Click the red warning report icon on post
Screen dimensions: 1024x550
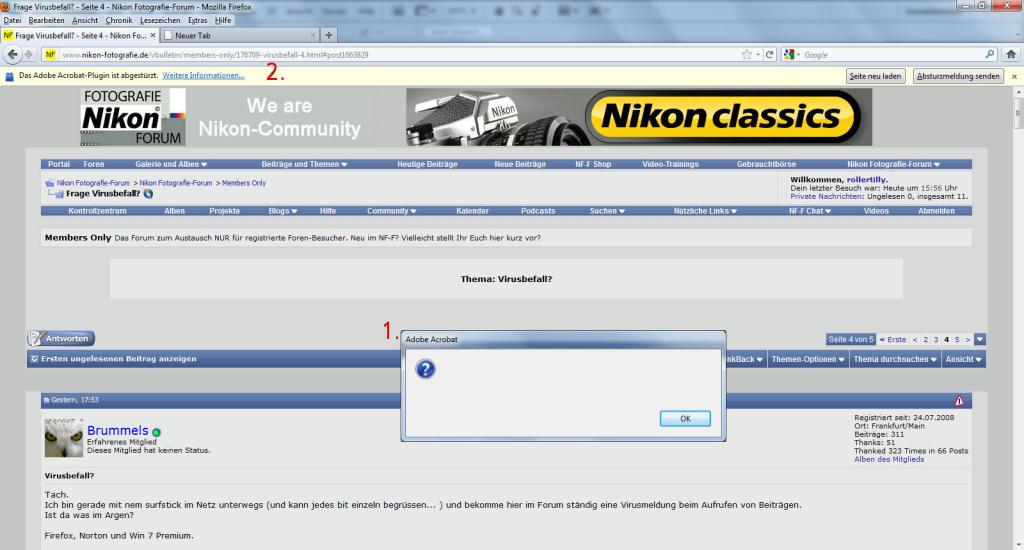pos(959,400)
